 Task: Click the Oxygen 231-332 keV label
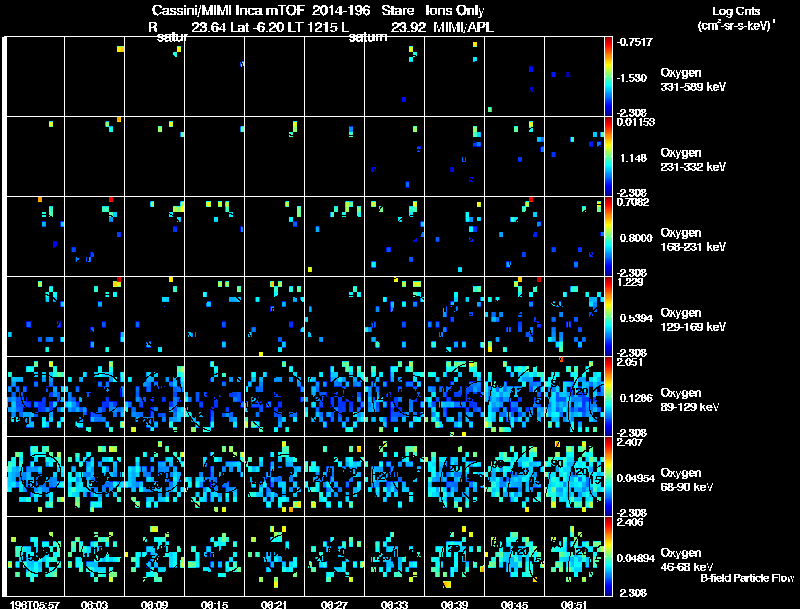[693, 159]
